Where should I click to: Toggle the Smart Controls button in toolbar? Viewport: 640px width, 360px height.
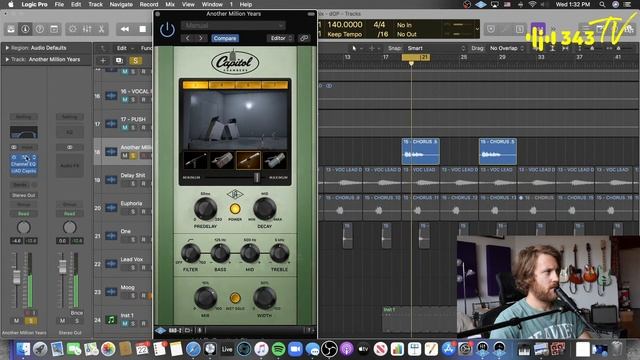pos(73,29)
